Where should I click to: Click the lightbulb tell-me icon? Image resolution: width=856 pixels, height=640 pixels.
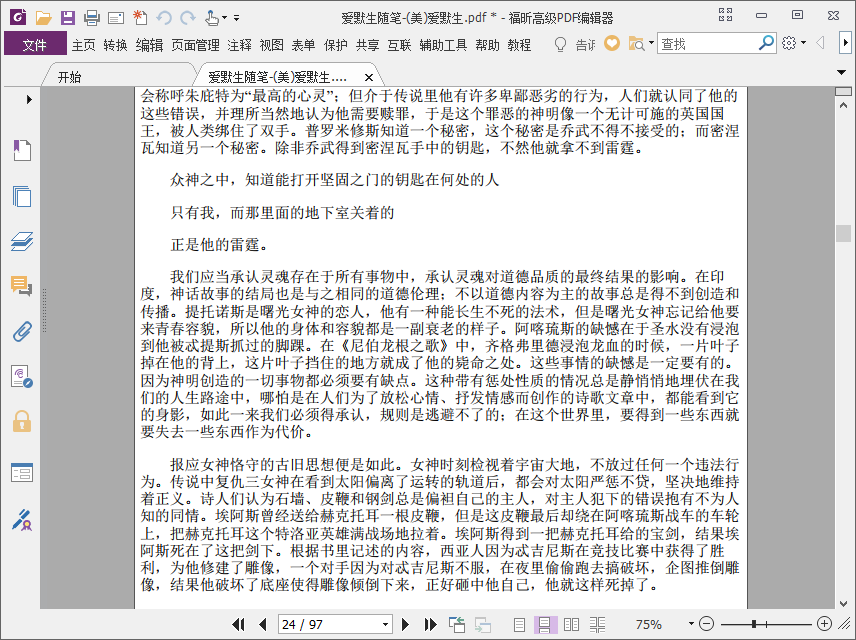click(560, 44)
